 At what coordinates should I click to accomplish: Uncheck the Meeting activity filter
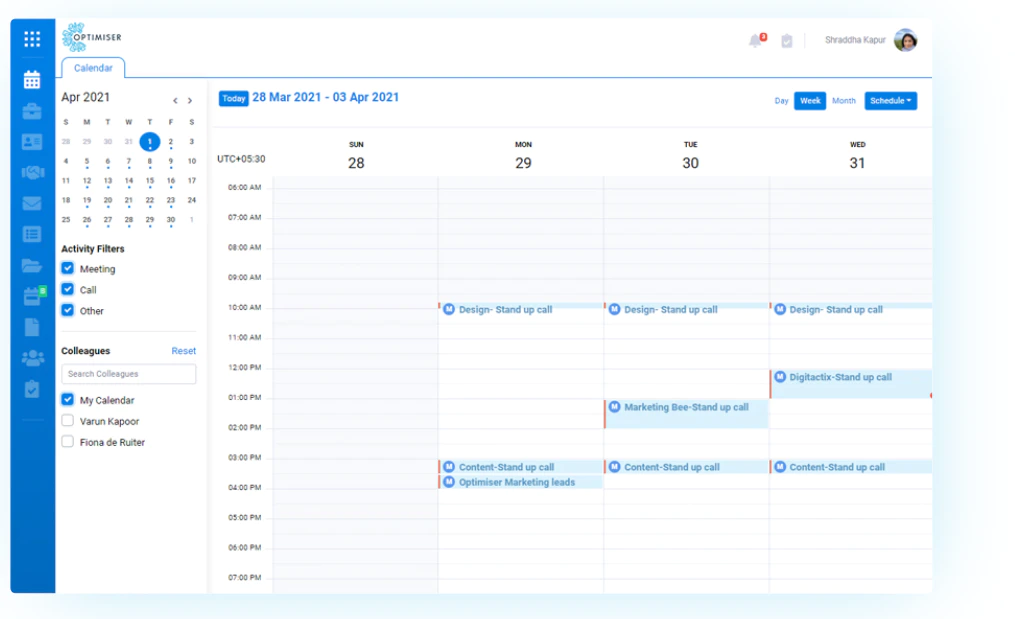(x=67, y=268)
